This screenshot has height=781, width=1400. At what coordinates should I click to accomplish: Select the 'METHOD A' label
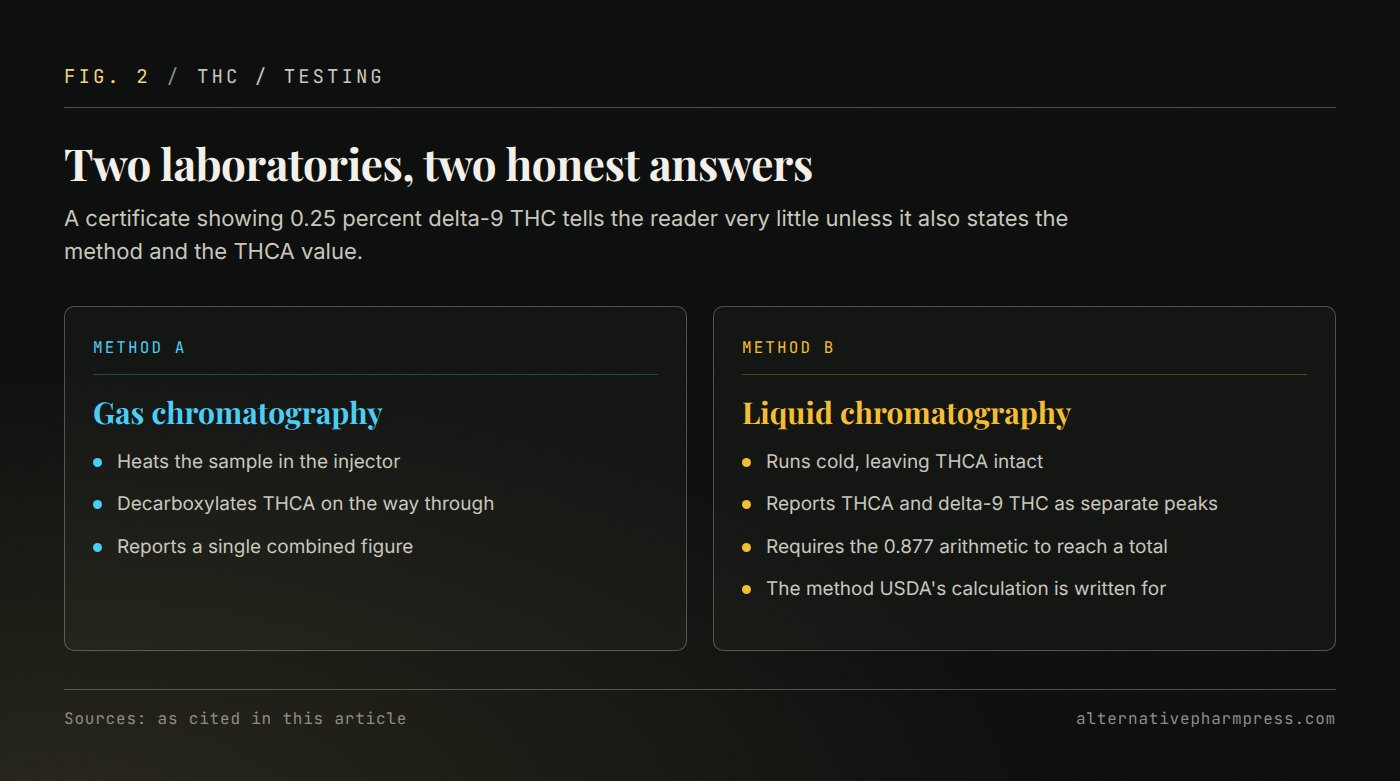pos(139,348)
